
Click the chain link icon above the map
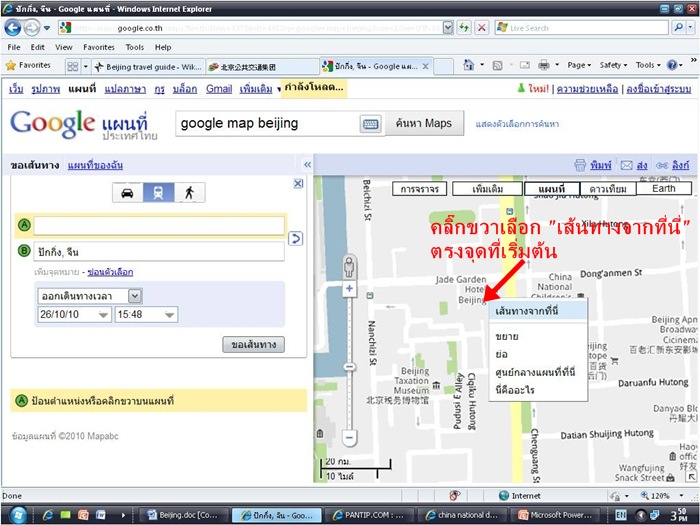(662, 166)
